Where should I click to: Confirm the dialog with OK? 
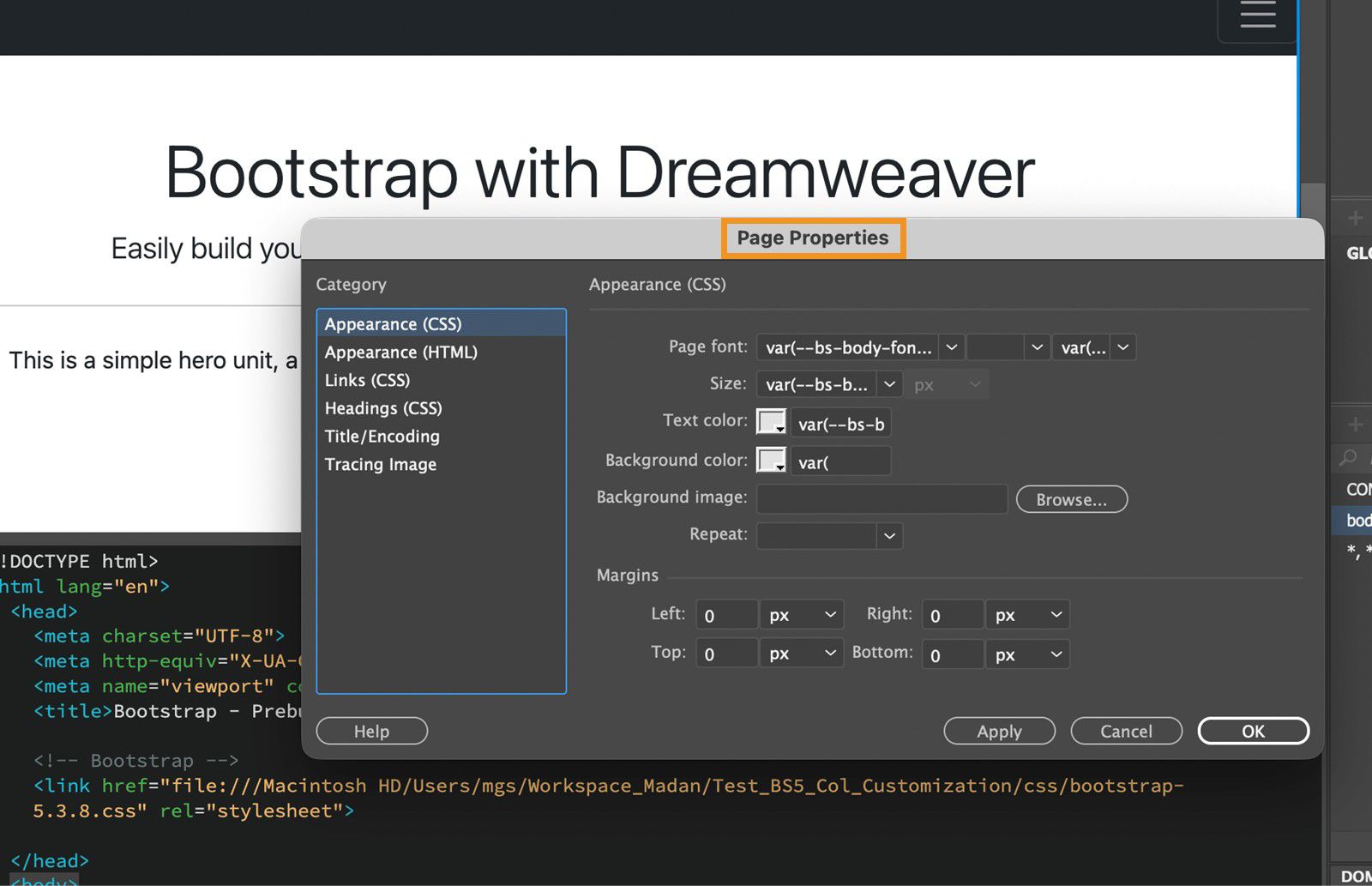coord(1253,731)
